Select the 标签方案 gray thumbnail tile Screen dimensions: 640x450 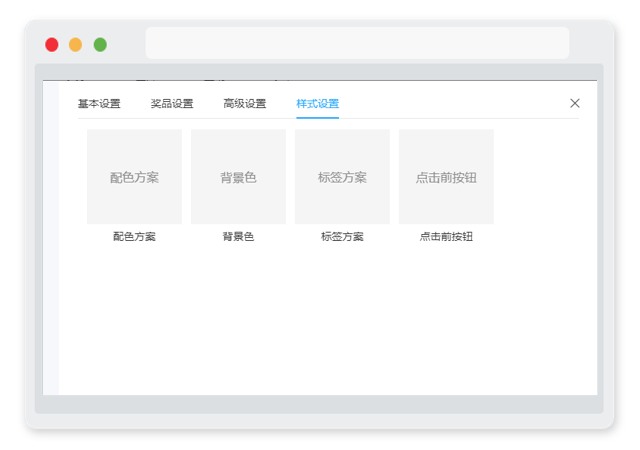pyautogui.click(x=342, y=176)
